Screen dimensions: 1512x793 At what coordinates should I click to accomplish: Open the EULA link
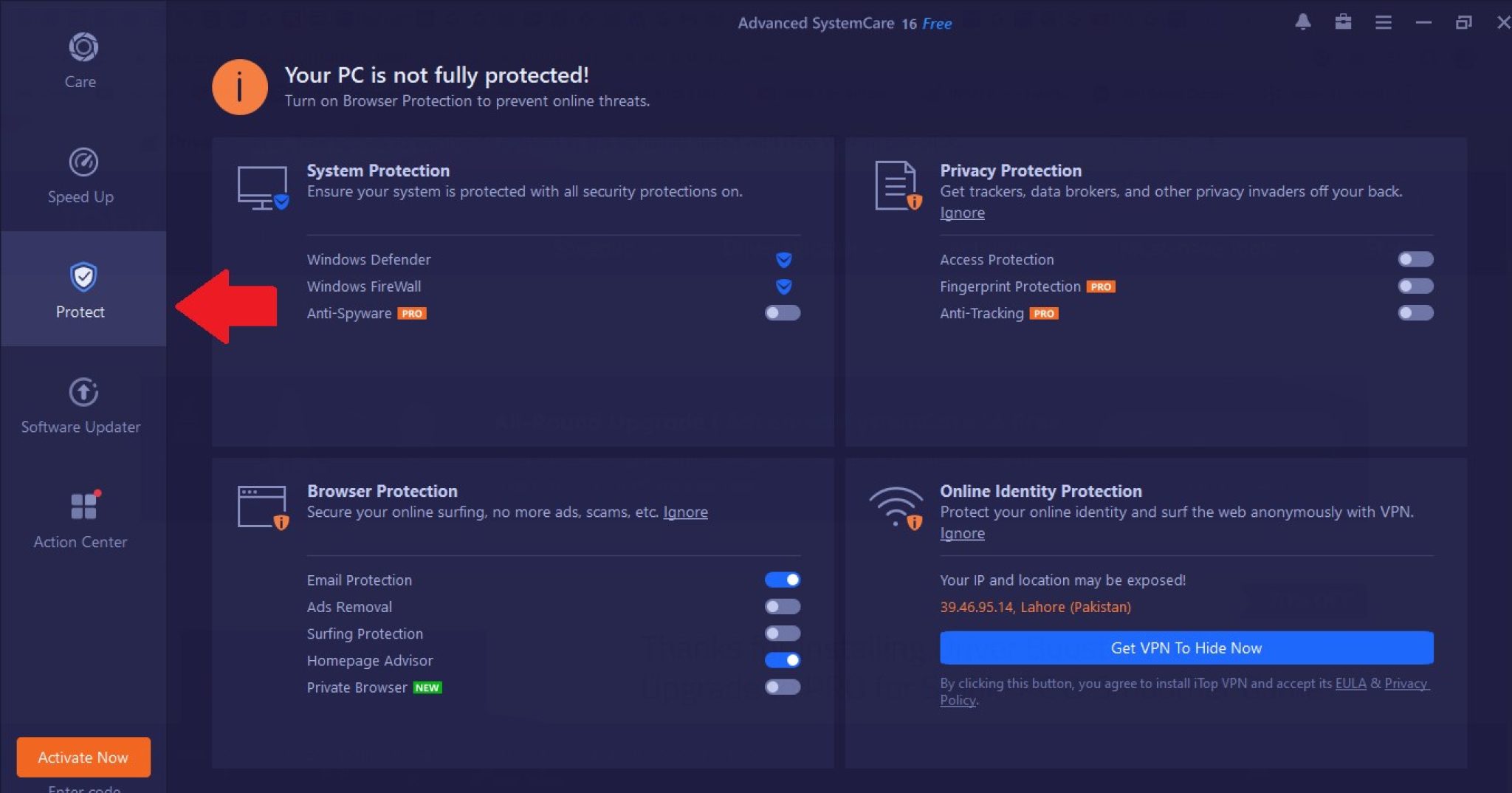[x=1351, y=684]
